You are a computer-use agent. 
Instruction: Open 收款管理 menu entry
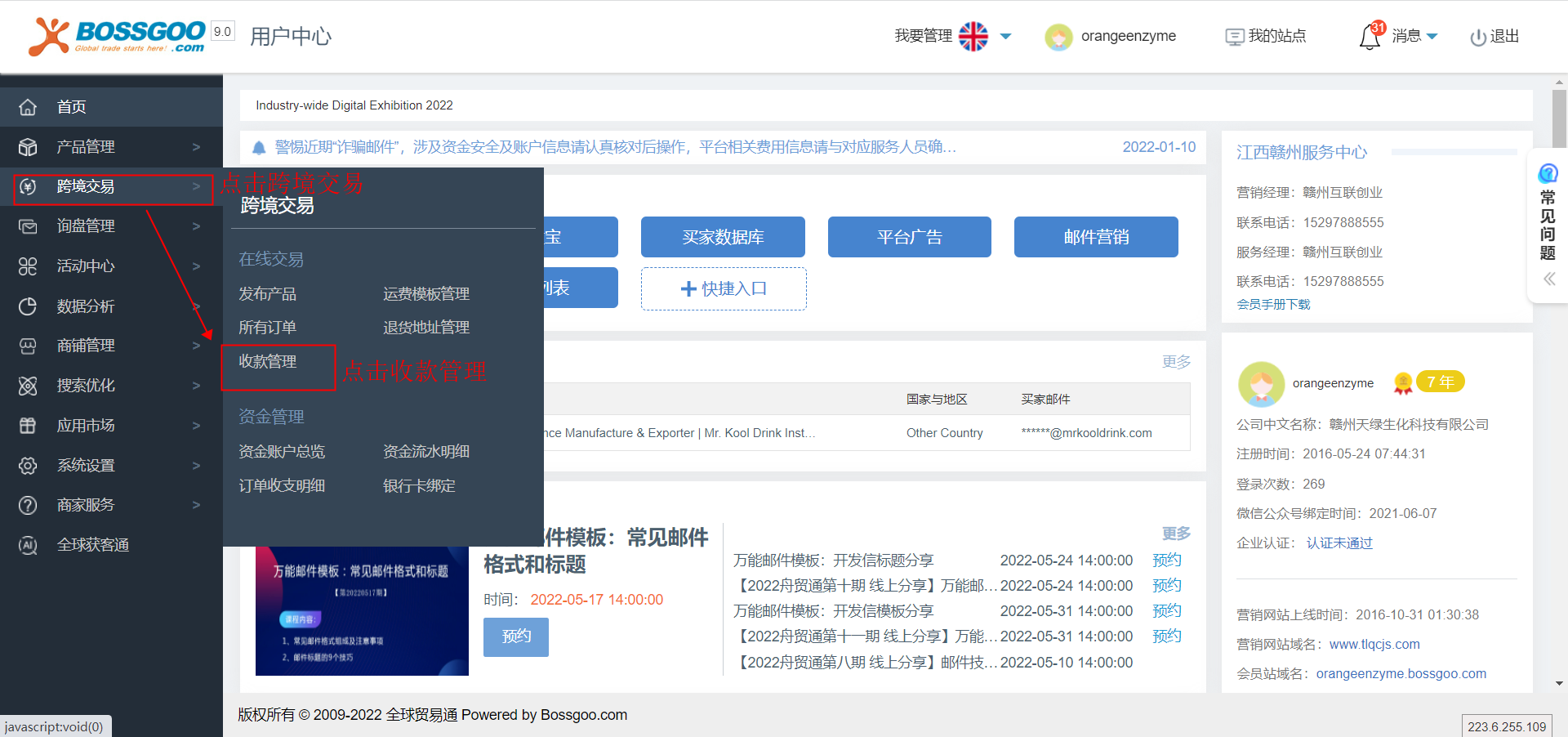pyautogui.click(x=267, y=362)
